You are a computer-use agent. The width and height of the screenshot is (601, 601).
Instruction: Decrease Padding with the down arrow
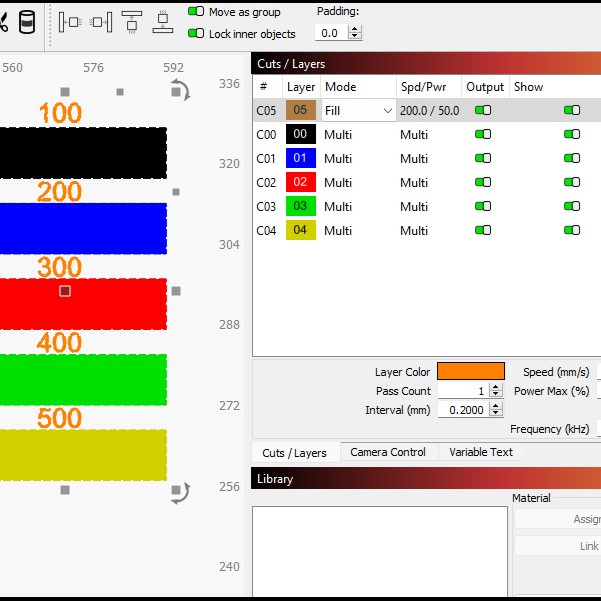coord(355,36)
